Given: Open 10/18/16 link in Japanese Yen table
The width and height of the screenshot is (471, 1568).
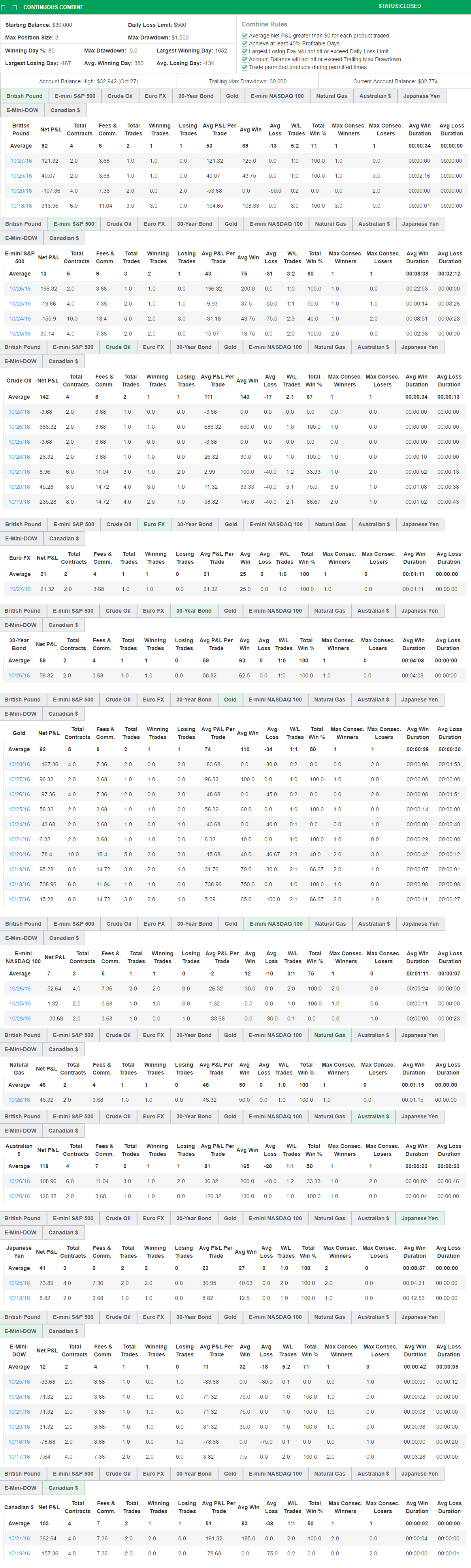Looking at the screenshot, I should point(19,1298).
